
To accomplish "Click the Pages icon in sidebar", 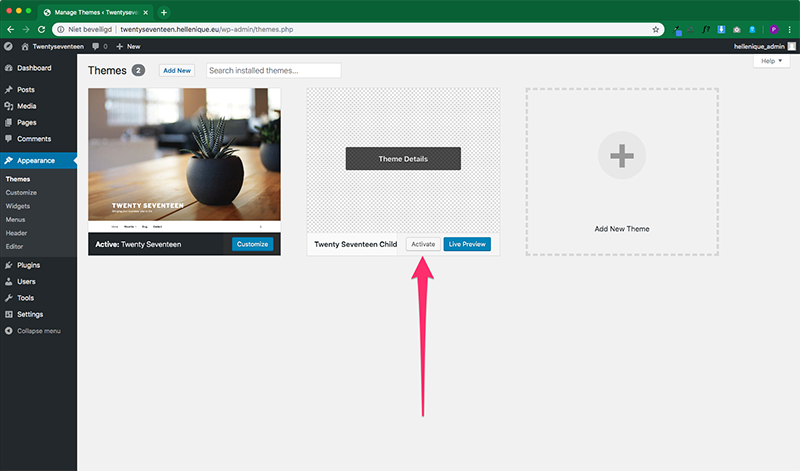I will point(9,122).
